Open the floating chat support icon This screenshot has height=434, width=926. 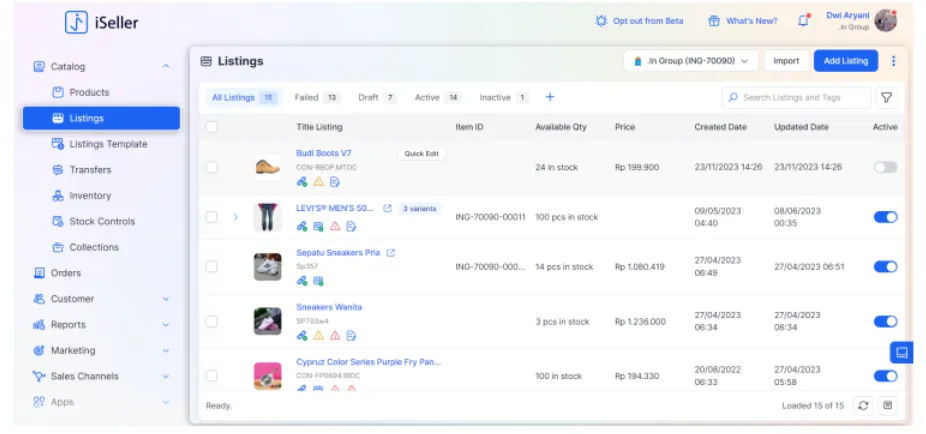point(901,352)
